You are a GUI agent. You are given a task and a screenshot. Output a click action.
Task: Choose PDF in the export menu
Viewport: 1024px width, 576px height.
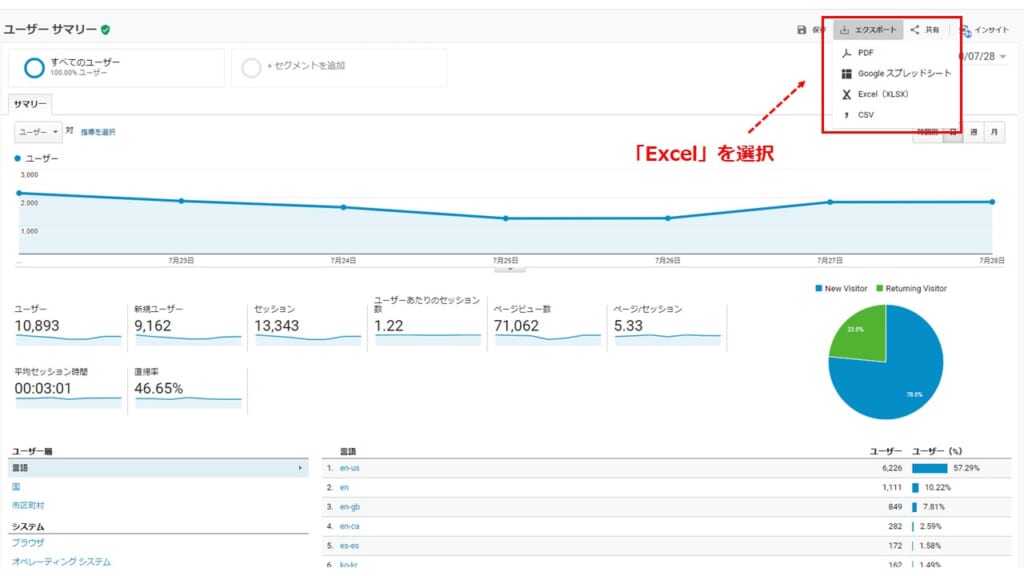(x=865, y=53)
